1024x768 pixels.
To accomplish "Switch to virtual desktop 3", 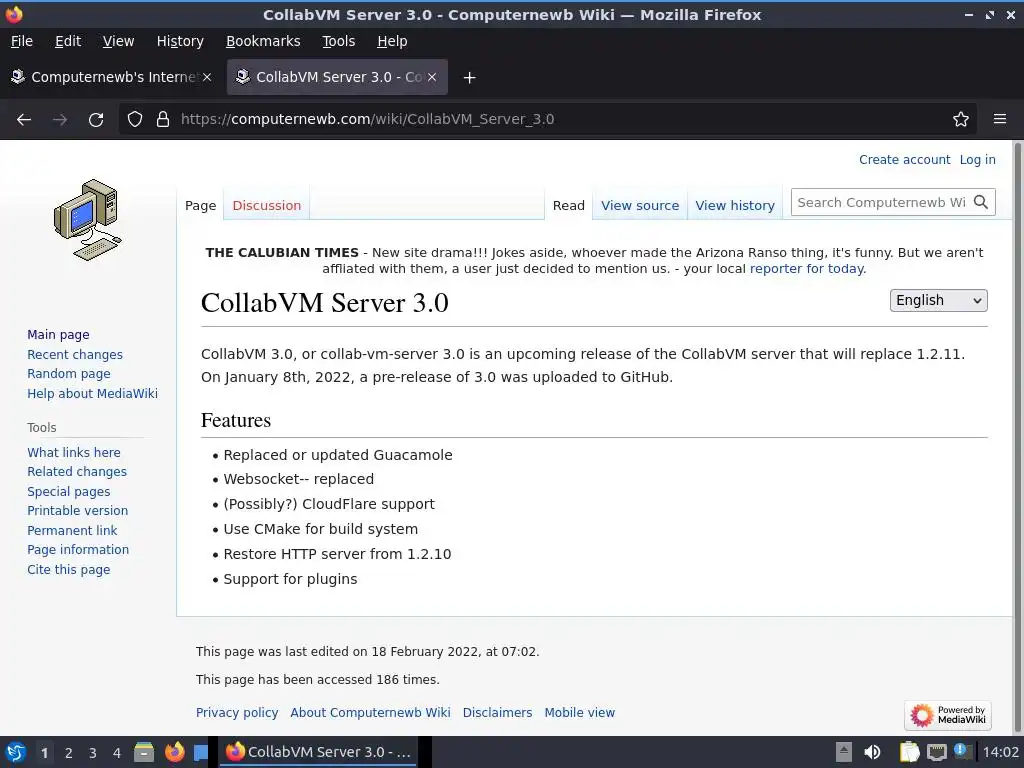I will tap(93, 753).
